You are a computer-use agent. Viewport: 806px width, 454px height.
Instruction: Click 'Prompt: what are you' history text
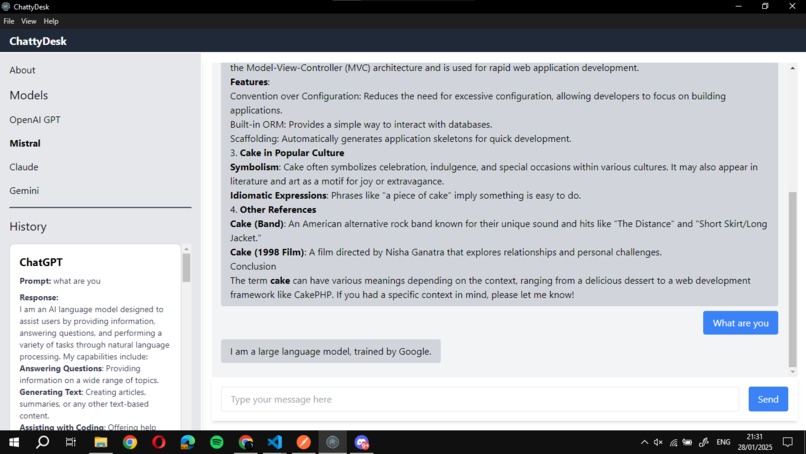pos(60,281)
